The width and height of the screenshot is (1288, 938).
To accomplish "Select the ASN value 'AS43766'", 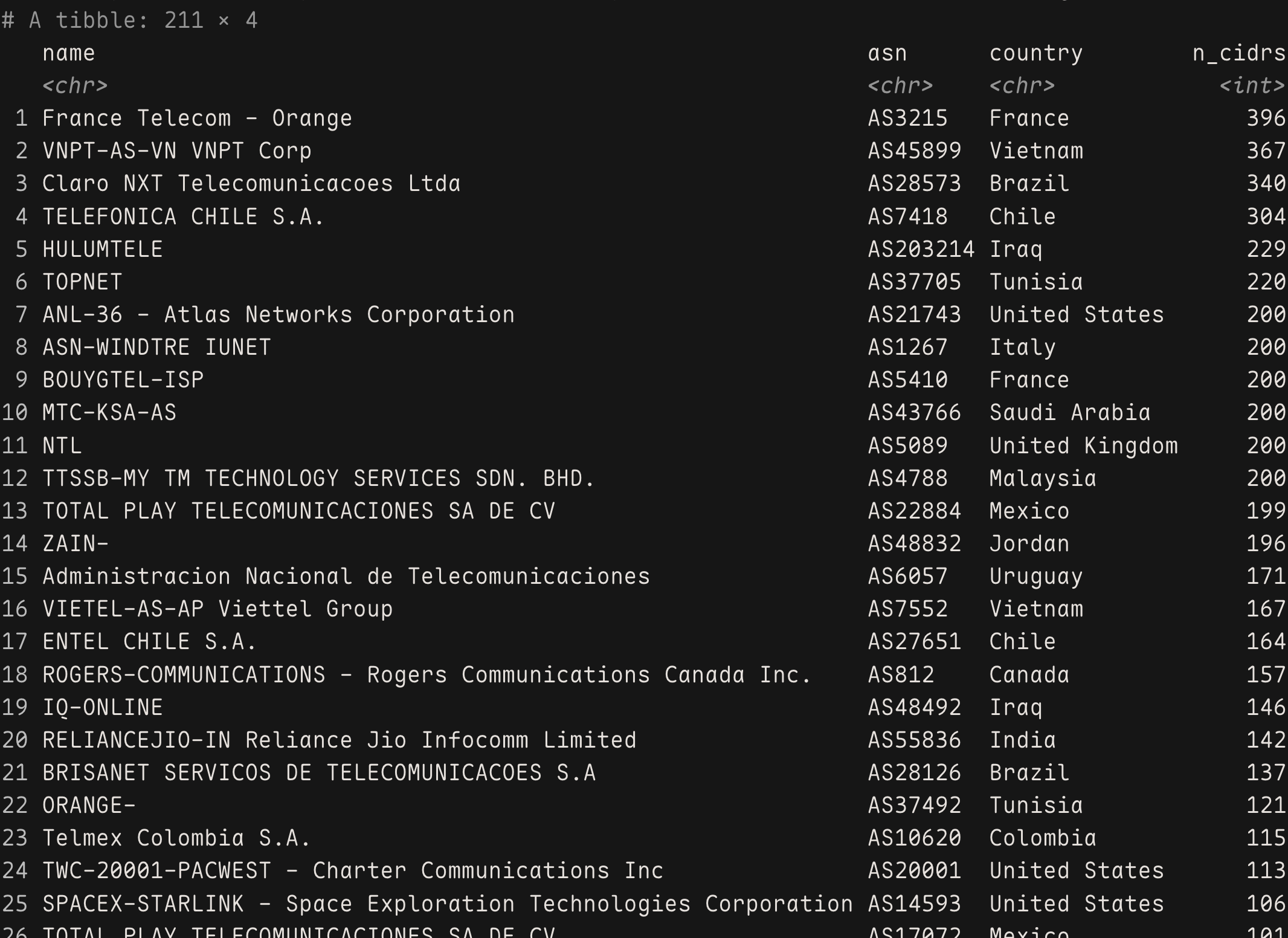I will (915, 412).
